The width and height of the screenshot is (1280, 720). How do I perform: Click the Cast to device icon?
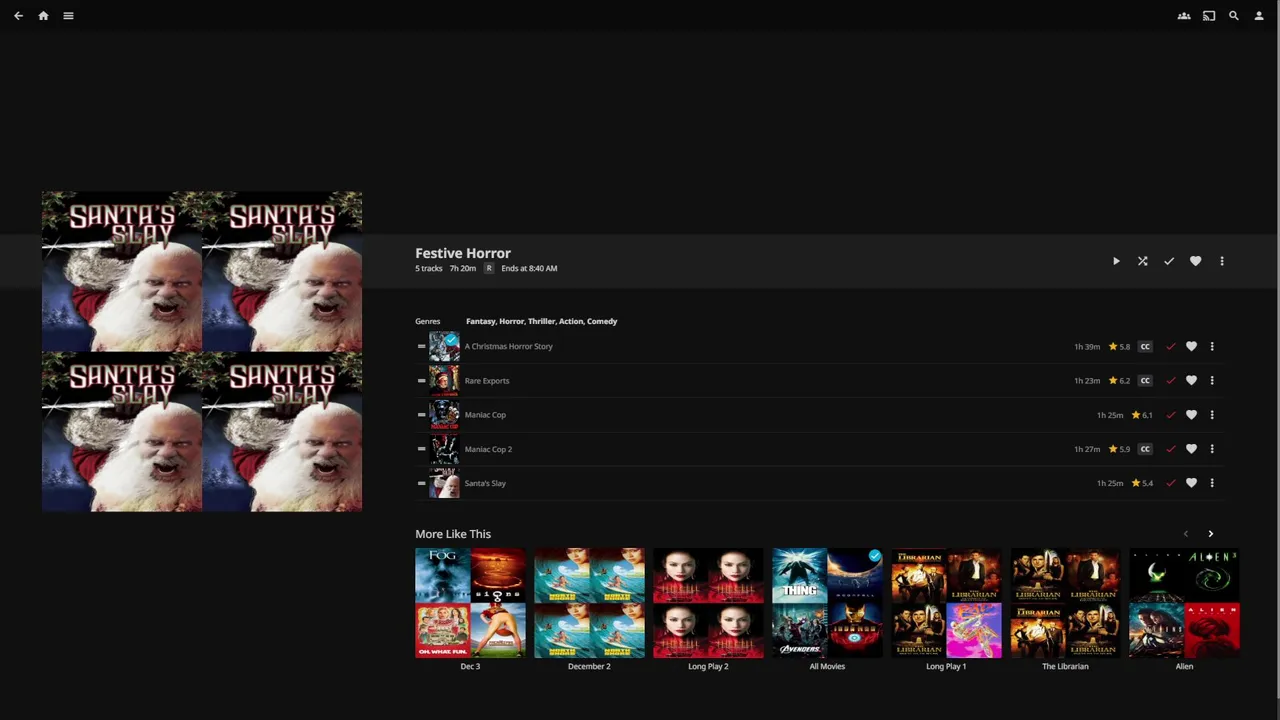(x=1209, y=16)
